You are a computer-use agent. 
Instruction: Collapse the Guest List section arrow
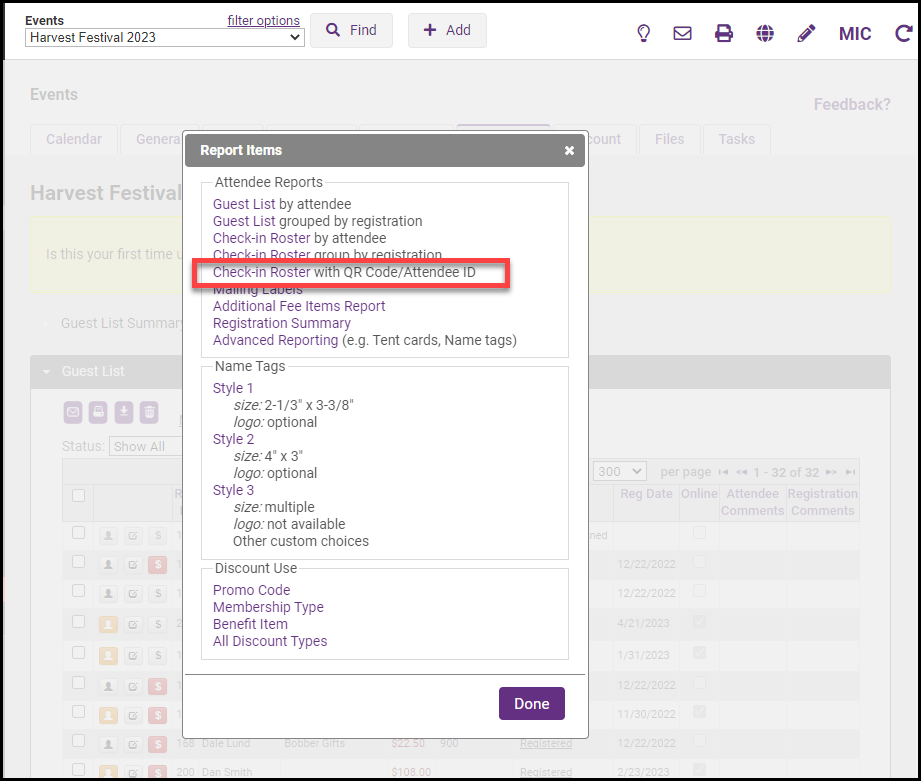point(46,372)
